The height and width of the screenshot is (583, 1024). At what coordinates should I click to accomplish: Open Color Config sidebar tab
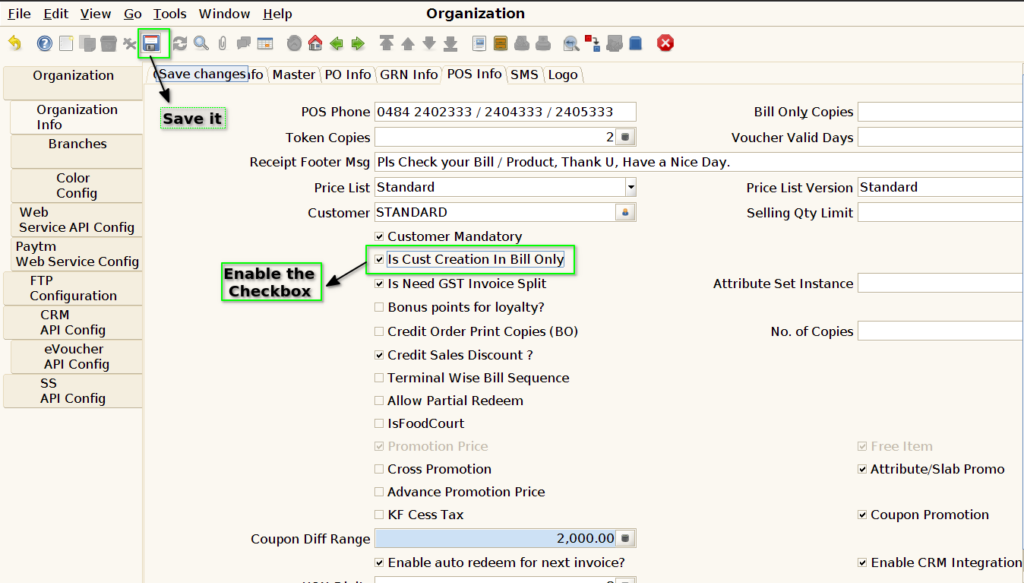click(77, 185)
